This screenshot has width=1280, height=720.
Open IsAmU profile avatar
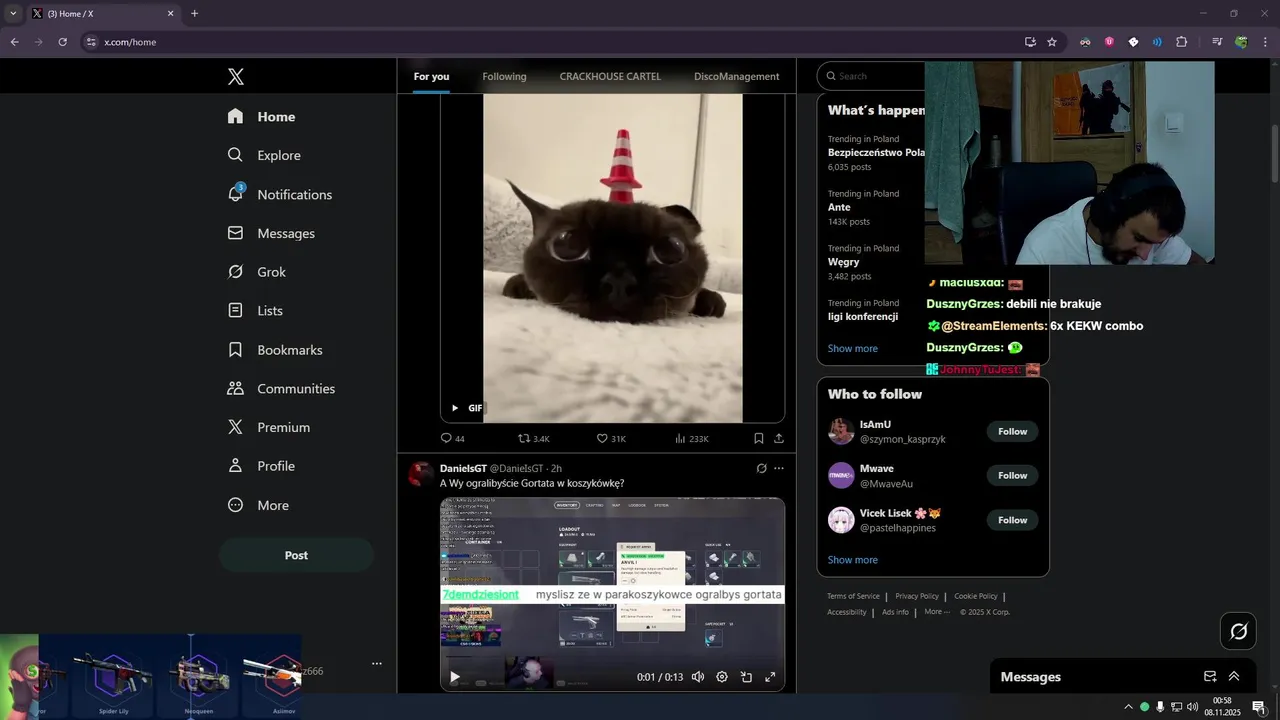(841, 431)
